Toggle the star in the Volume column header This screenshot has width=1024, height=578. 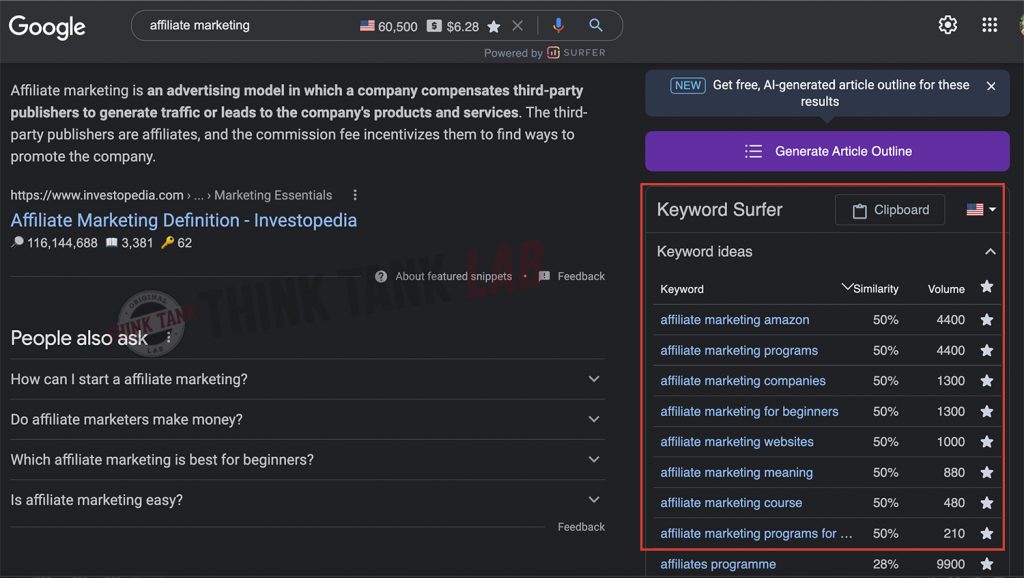(987, 288)
